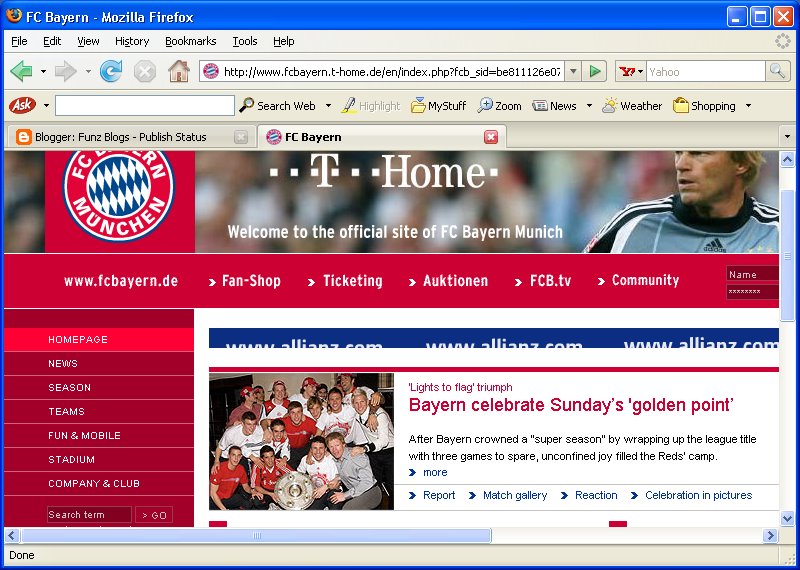800x570 pixels.
Task: Open the Bookmarks menu
Action: pyautogui.click(x=191, y=41)
